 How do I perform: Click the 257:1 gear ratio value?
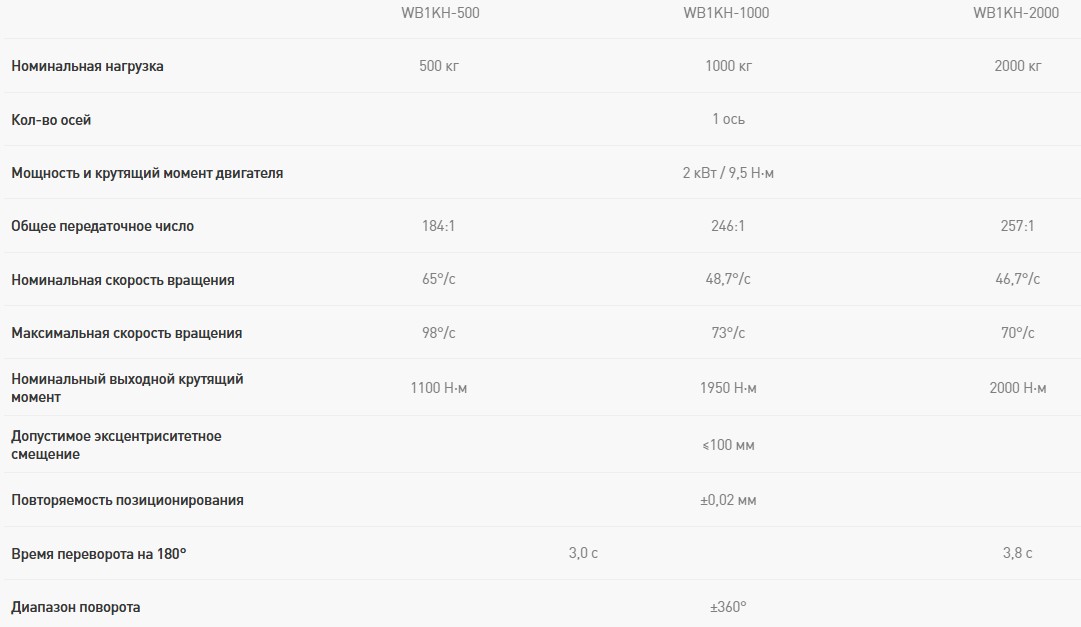coord(1017,226)
